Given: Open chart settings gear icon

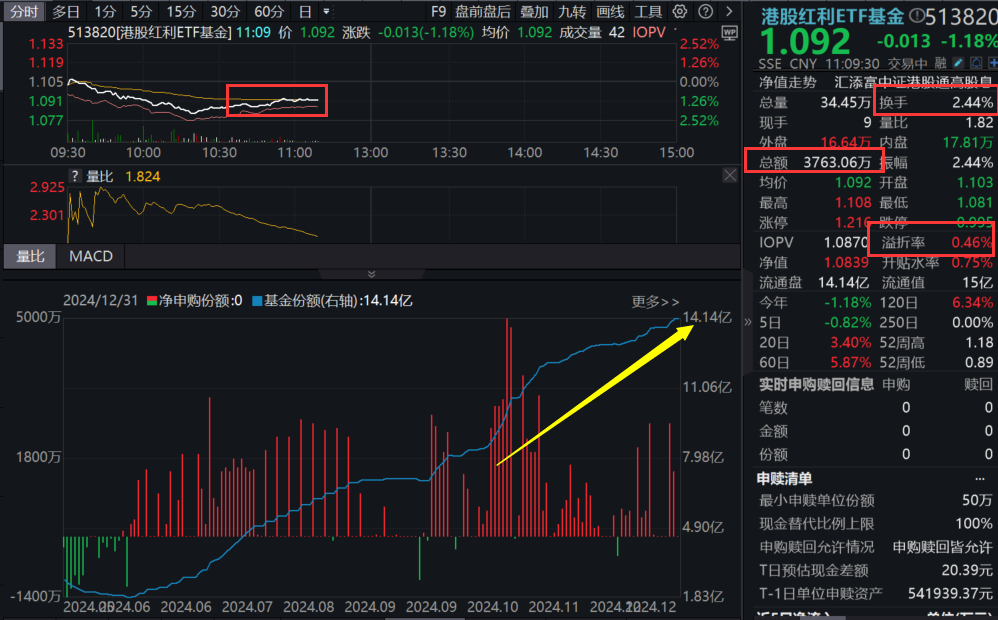Looking at the screenshot, I should pyautogui.click(x=680, y=11).
